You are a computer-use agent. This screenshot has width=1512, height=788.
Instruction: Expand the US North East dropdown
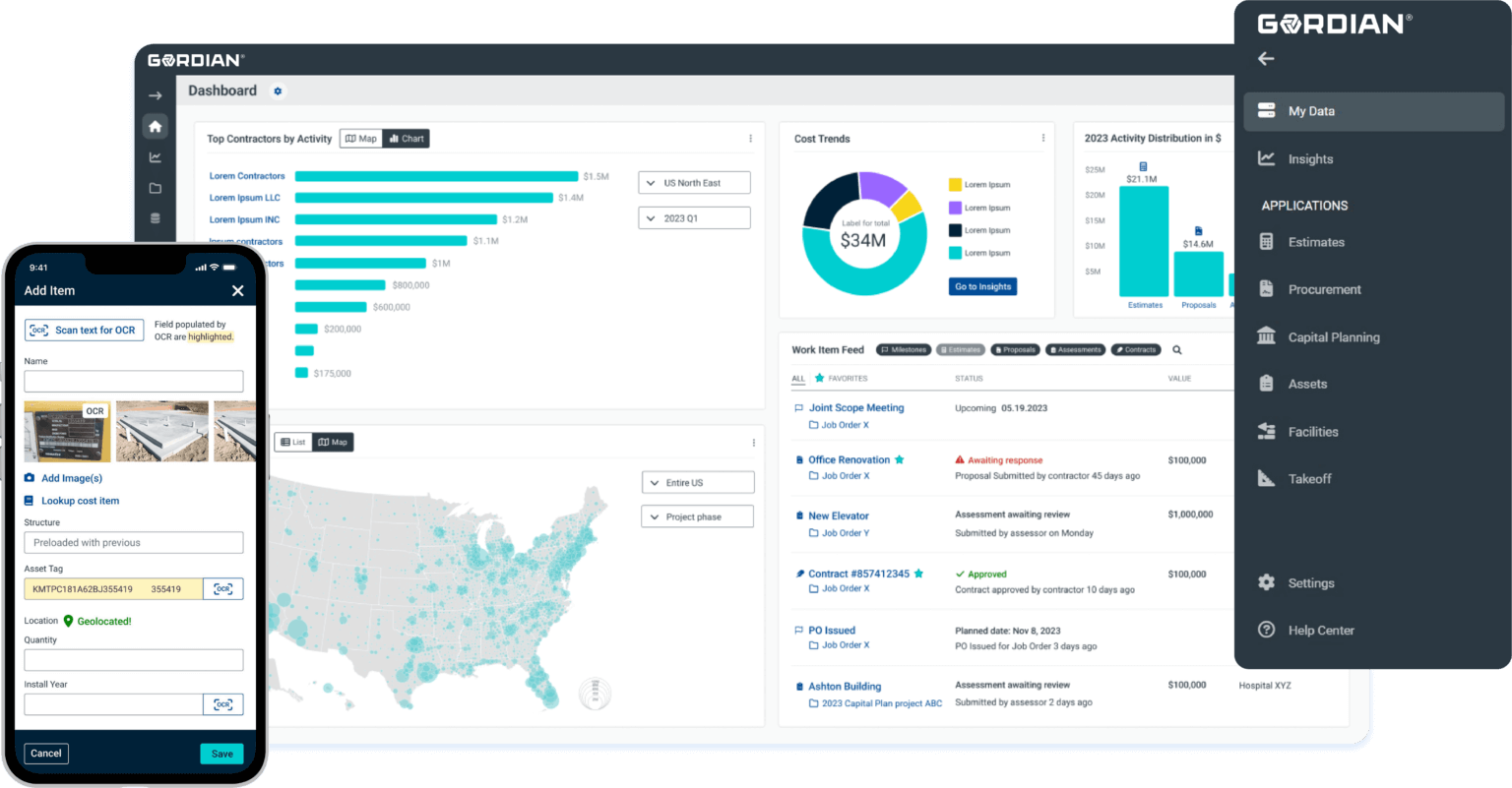tap(694, 183)
